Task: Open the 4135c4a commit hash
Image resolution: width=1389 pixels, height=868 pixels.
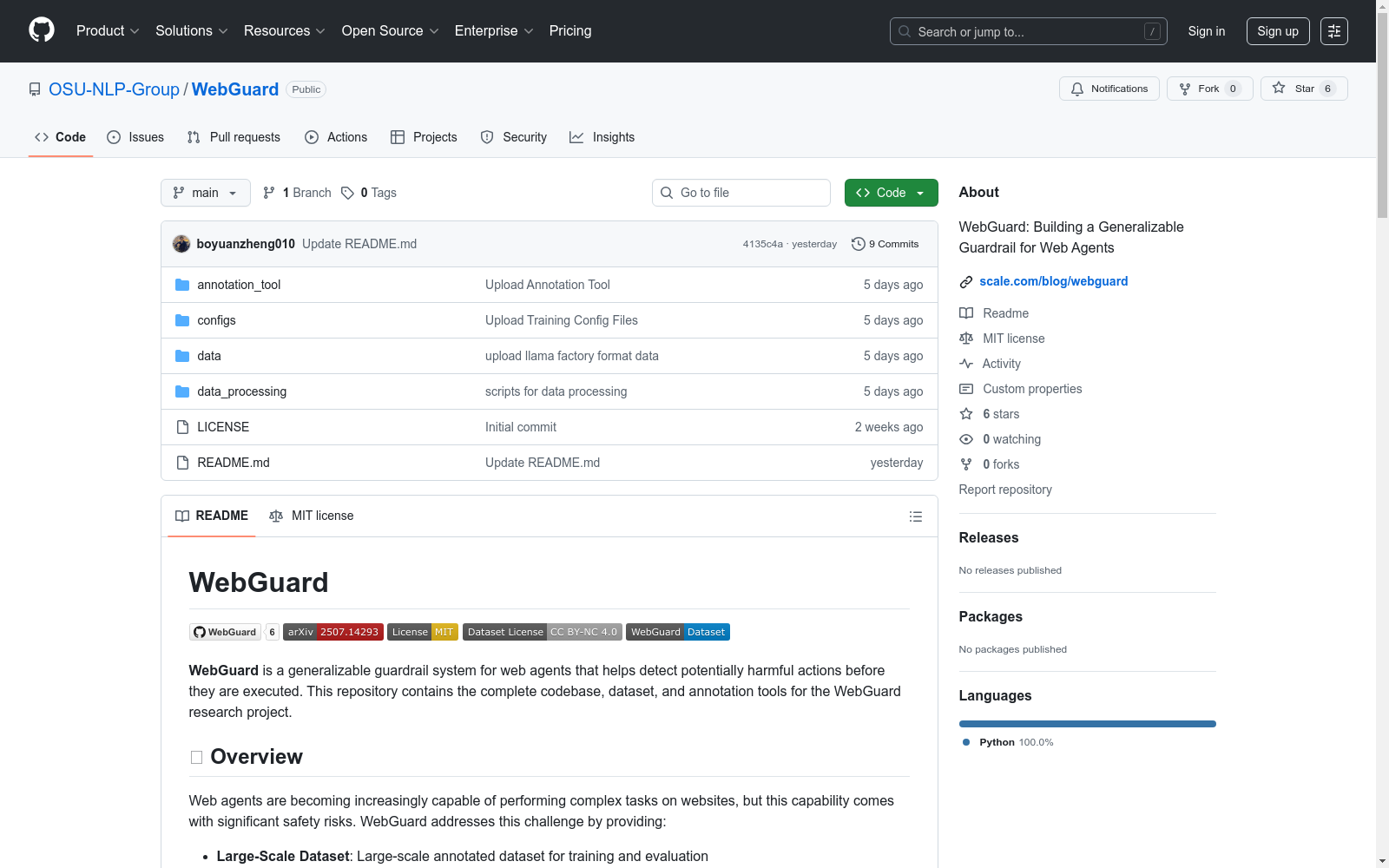Action: pos(762,244)
